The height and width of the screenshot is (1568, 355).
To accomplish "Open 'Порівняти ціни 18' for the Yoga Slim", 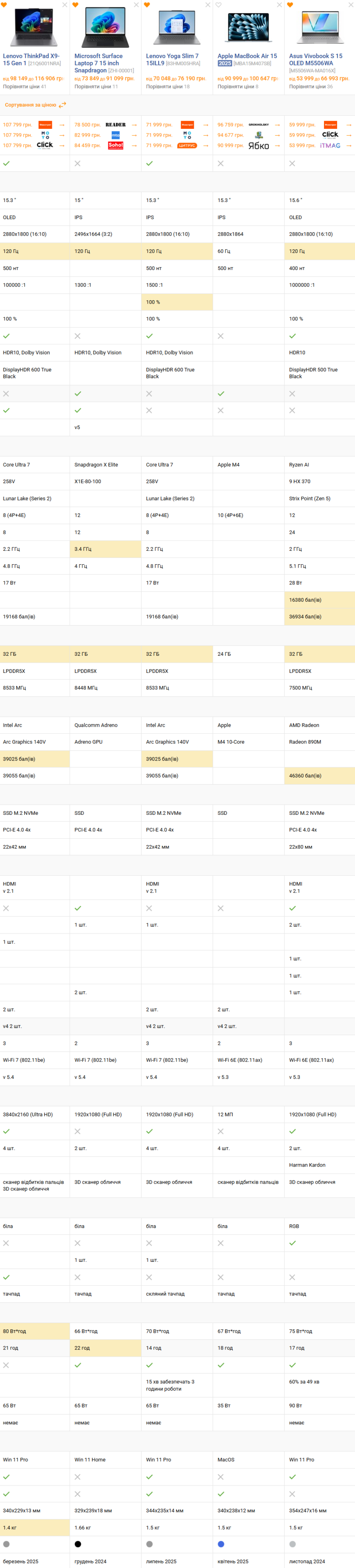I will 168,86.
